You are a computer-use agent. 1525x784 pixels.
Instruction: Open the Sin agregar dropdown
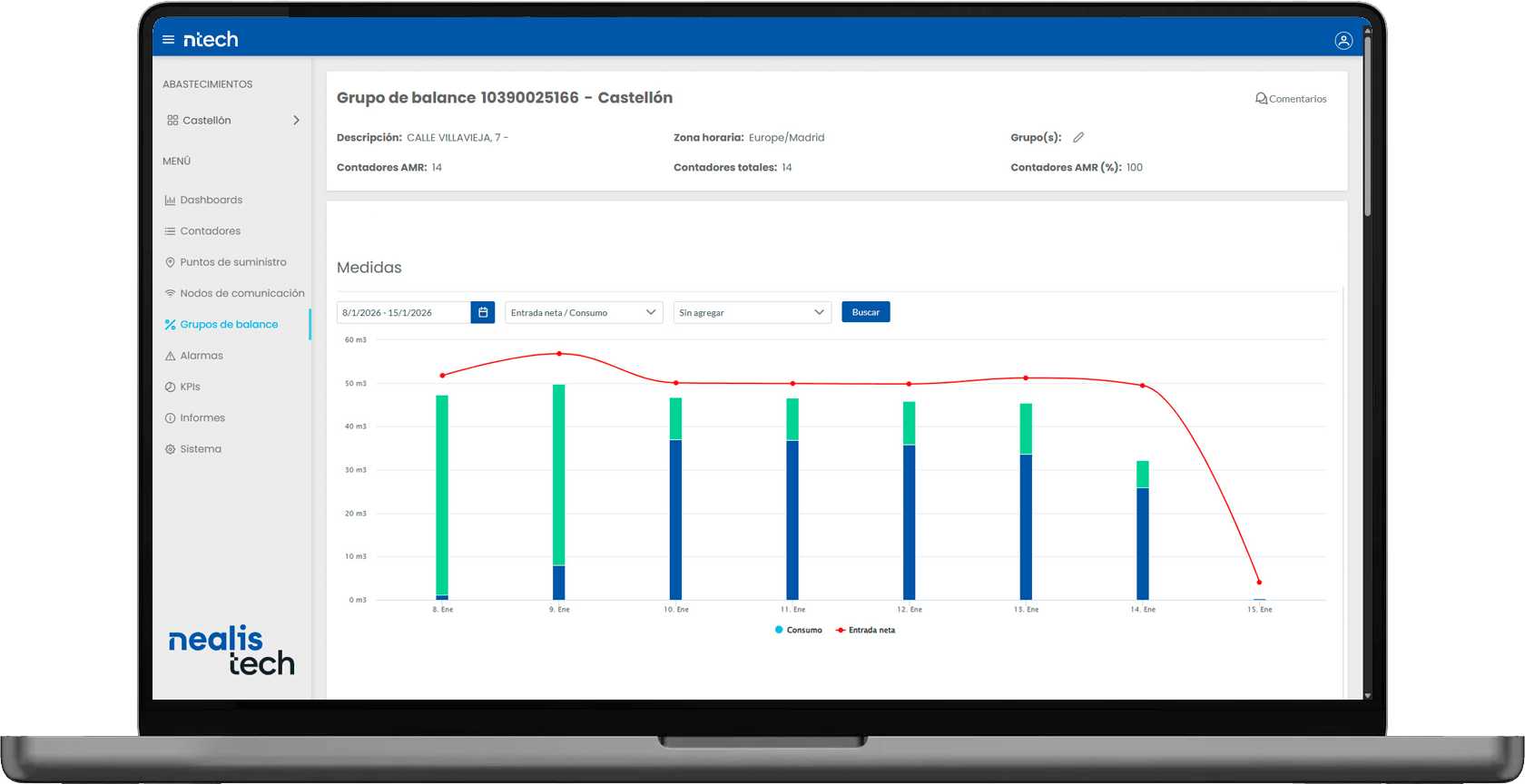point(752,312)
